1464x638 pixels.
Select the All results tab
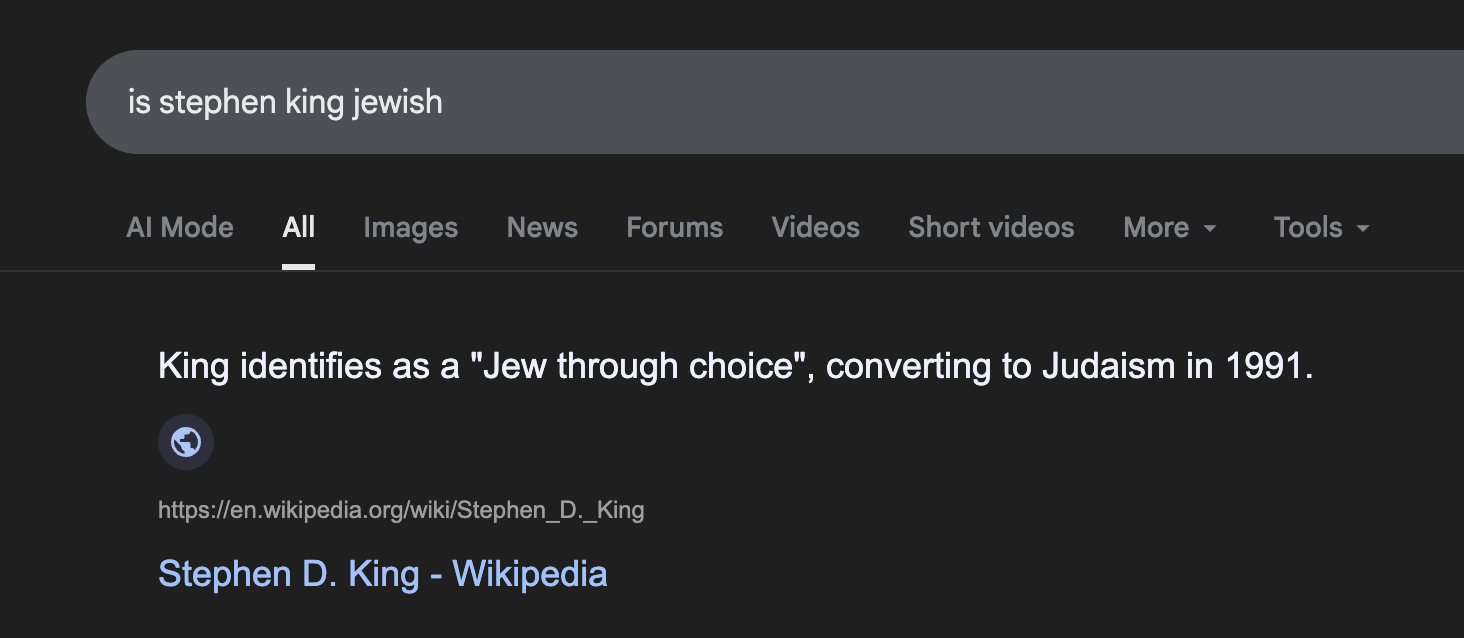tap(298, 228)
